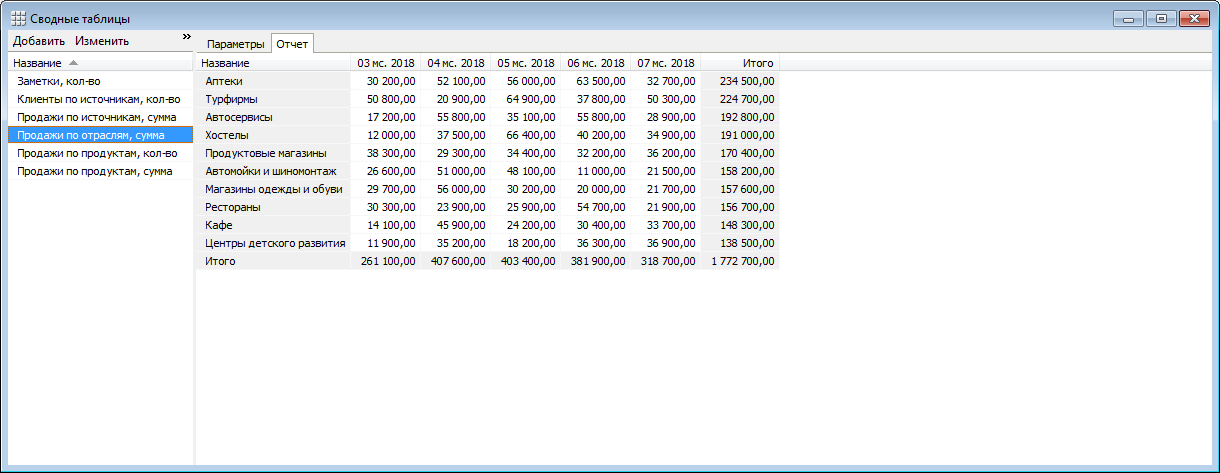Click the Итого column header
The width and height of the screenshot is (1220, 473).
pos(758,63)
